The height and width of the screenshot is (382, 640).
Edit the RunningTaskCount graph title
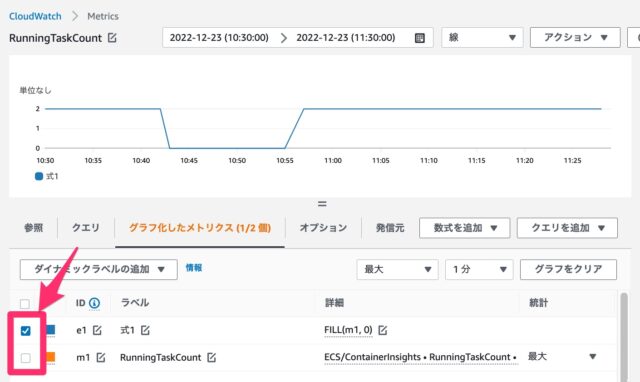tap(112, 38)
